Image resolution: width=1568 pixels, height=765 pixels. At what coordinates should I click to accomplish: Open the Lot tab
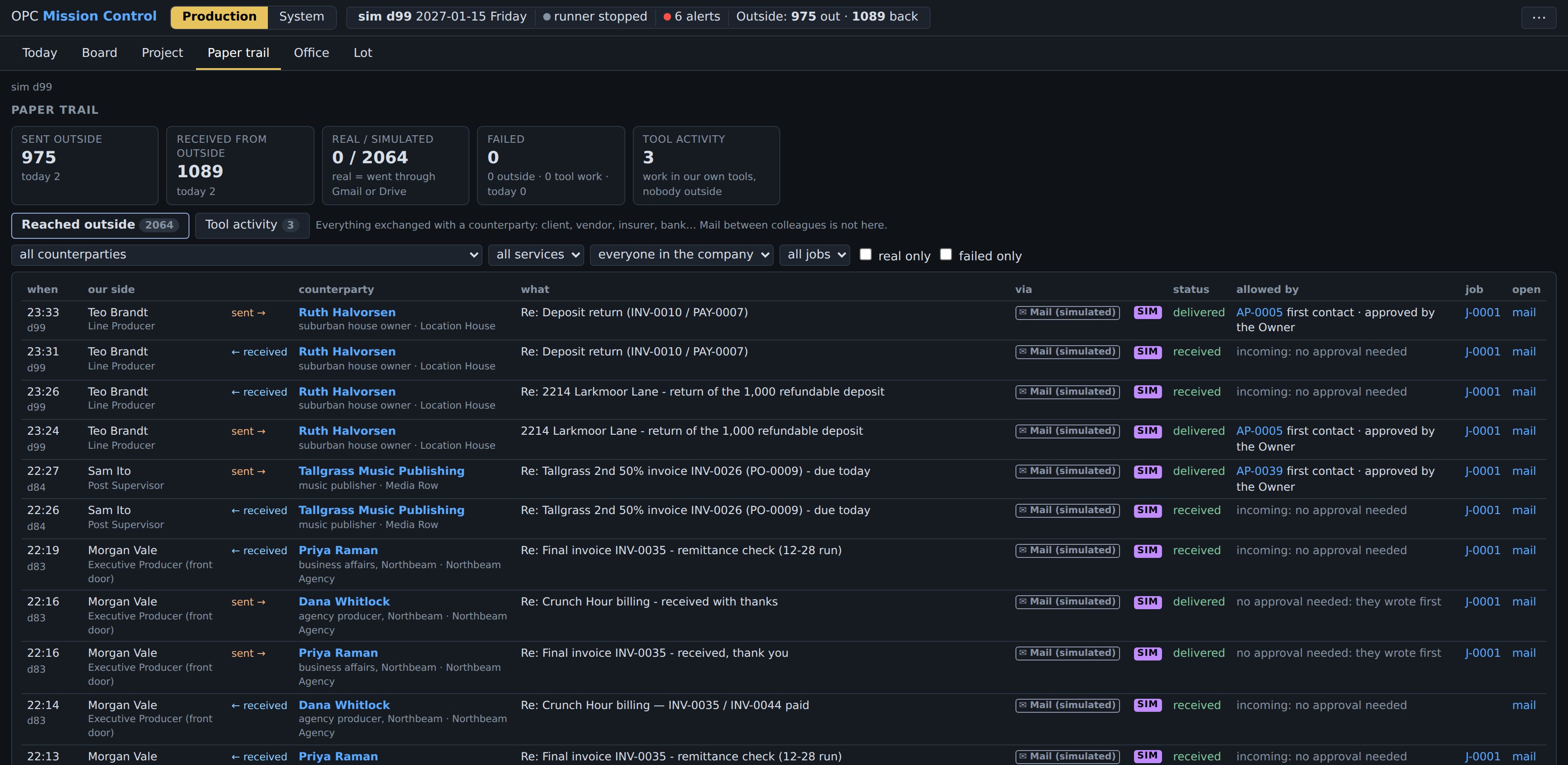coord(362,53)
